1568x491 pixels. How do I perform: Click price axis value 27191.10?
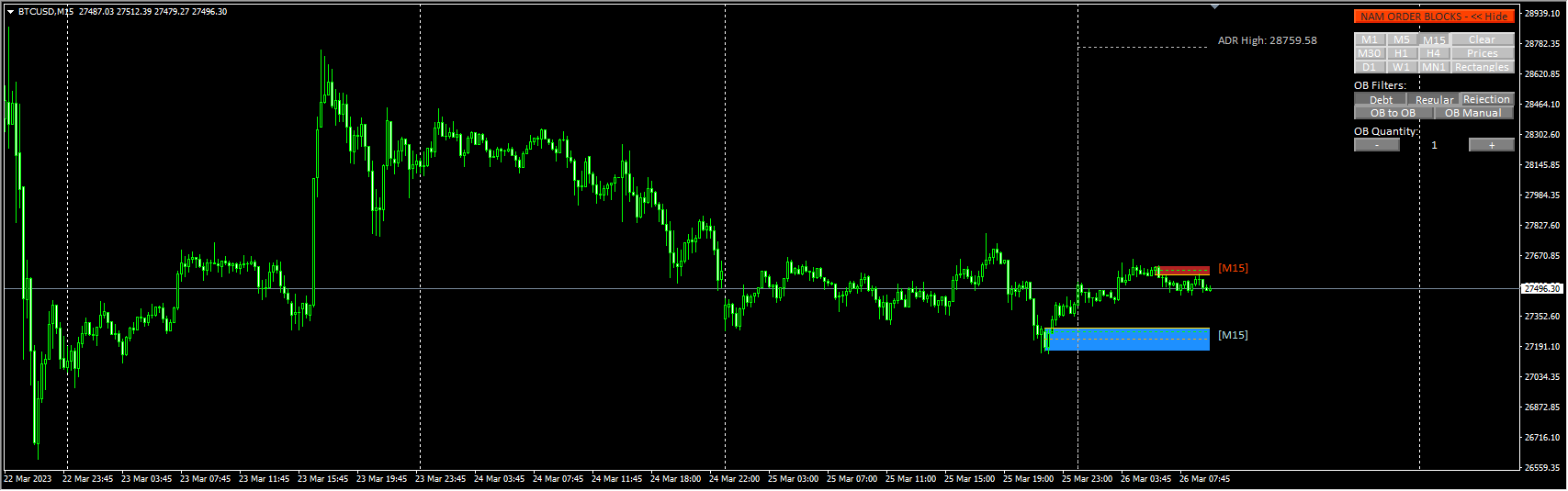pyautogui.click(x=1542, y=347)
